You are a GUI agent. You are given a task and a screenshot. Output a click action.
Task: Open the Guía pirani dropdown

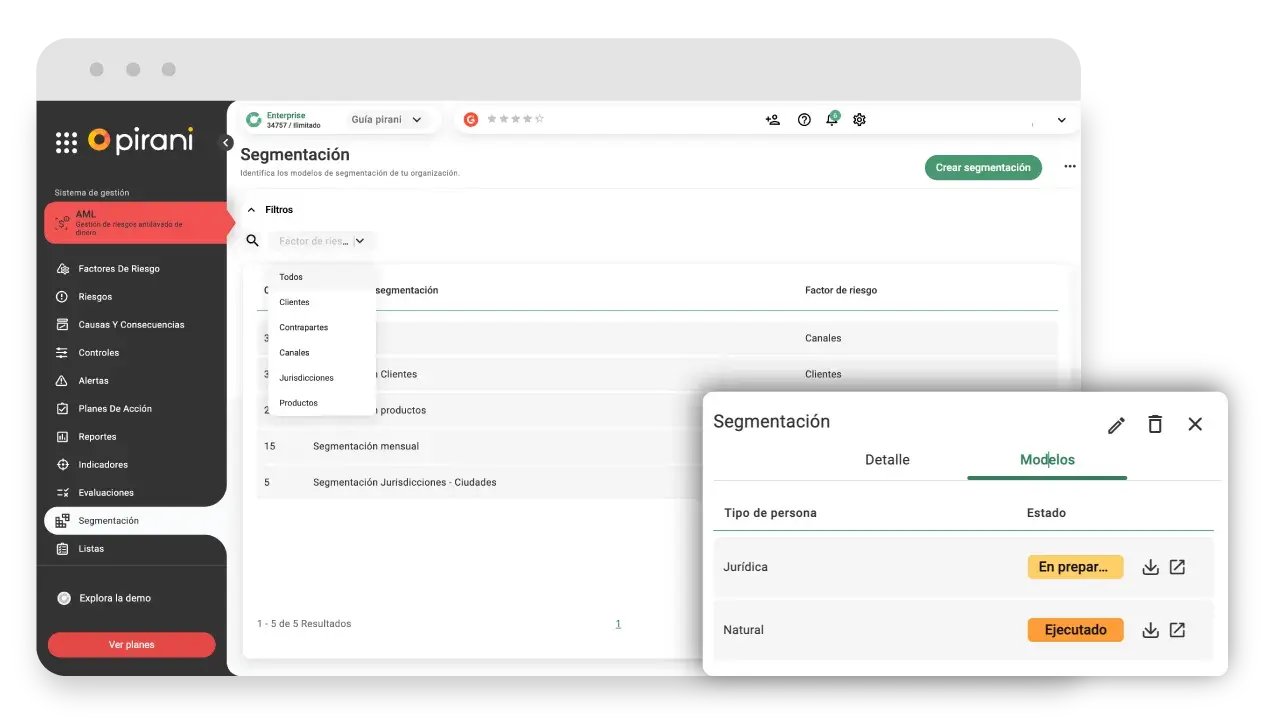tap(386, 120)
